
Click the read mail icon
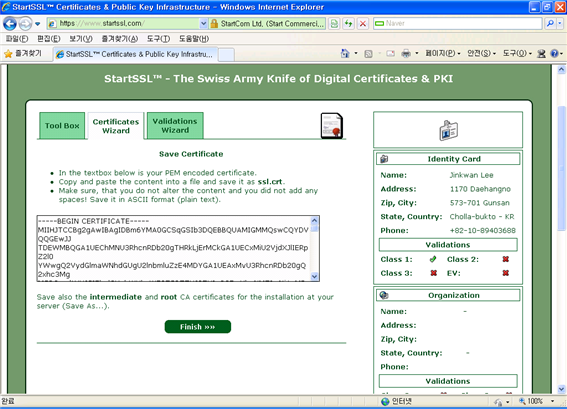tap(390, 54)
